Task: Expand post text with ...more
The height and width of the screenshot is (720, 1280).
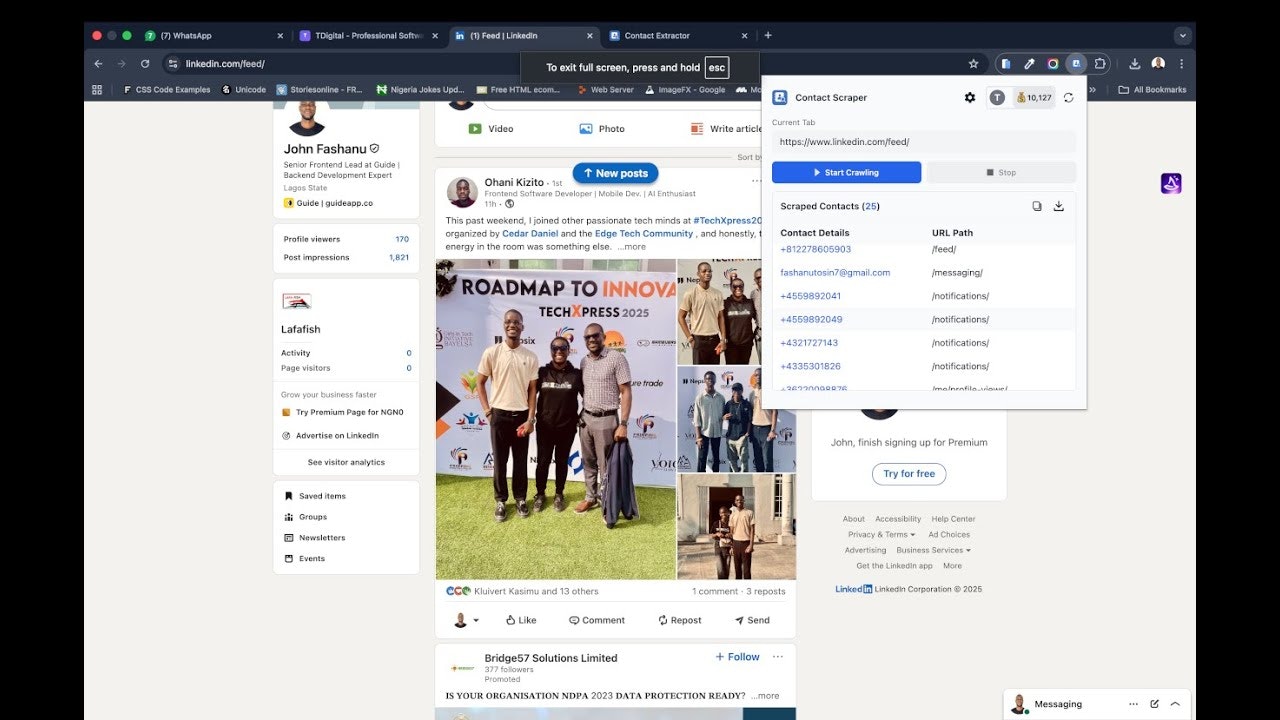Action: click(x=631, y=247)
